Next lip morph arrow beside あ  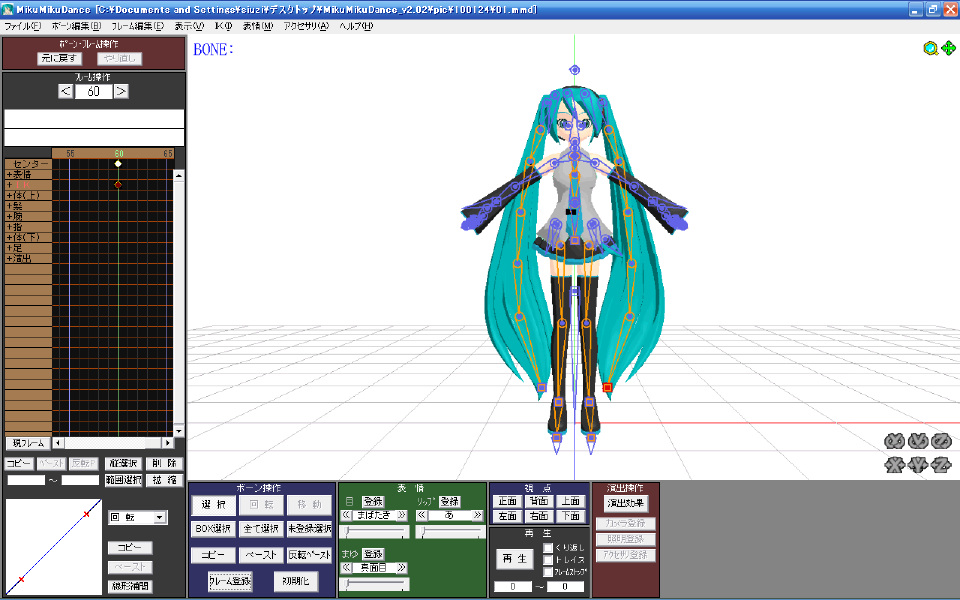pyautogui.click(x=478, y=515)
